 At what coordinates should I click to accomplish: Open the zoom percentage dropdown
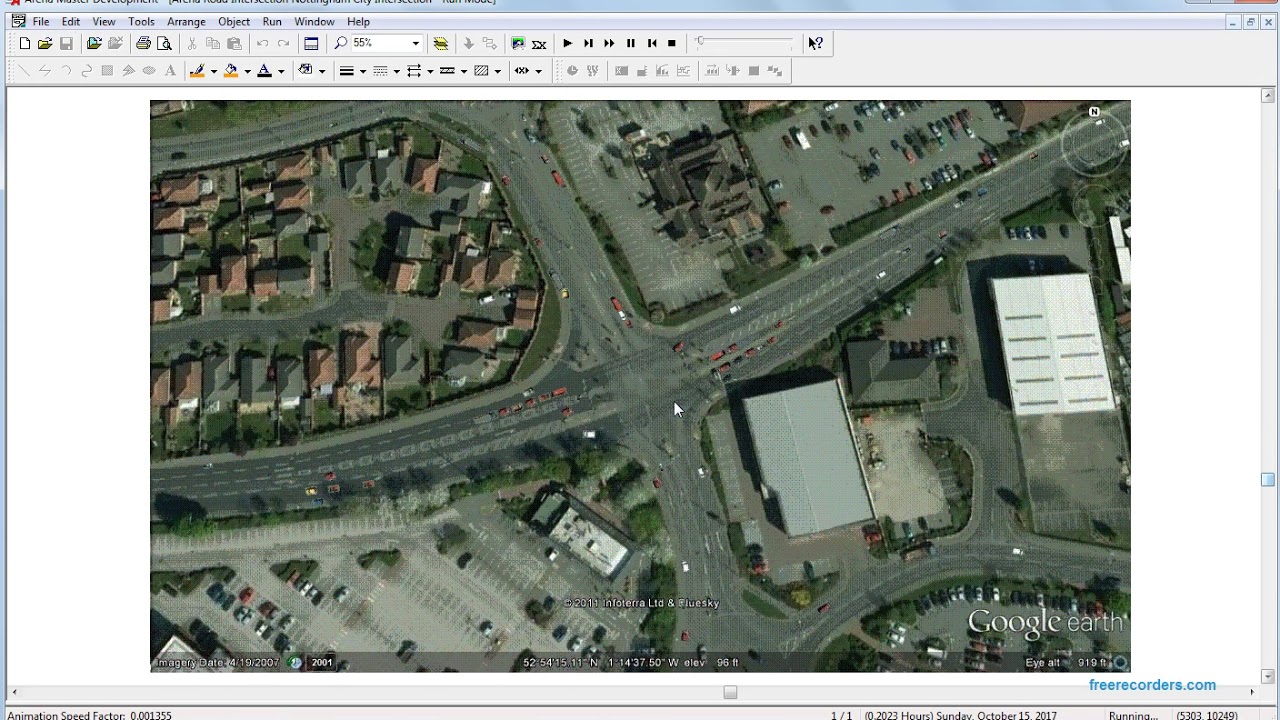pos(415,43)
